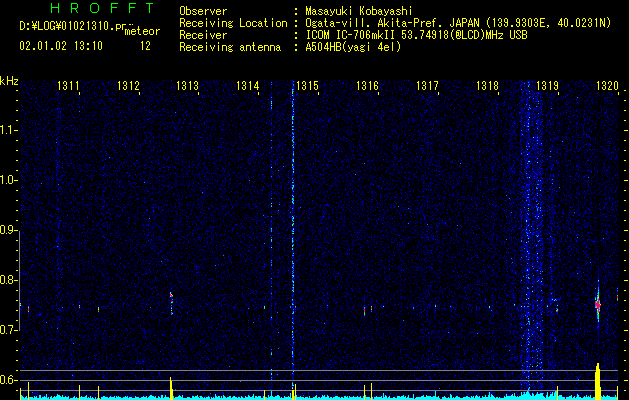
Task: Click the 1314 time axis marker
Action: (x=248, y=85)
